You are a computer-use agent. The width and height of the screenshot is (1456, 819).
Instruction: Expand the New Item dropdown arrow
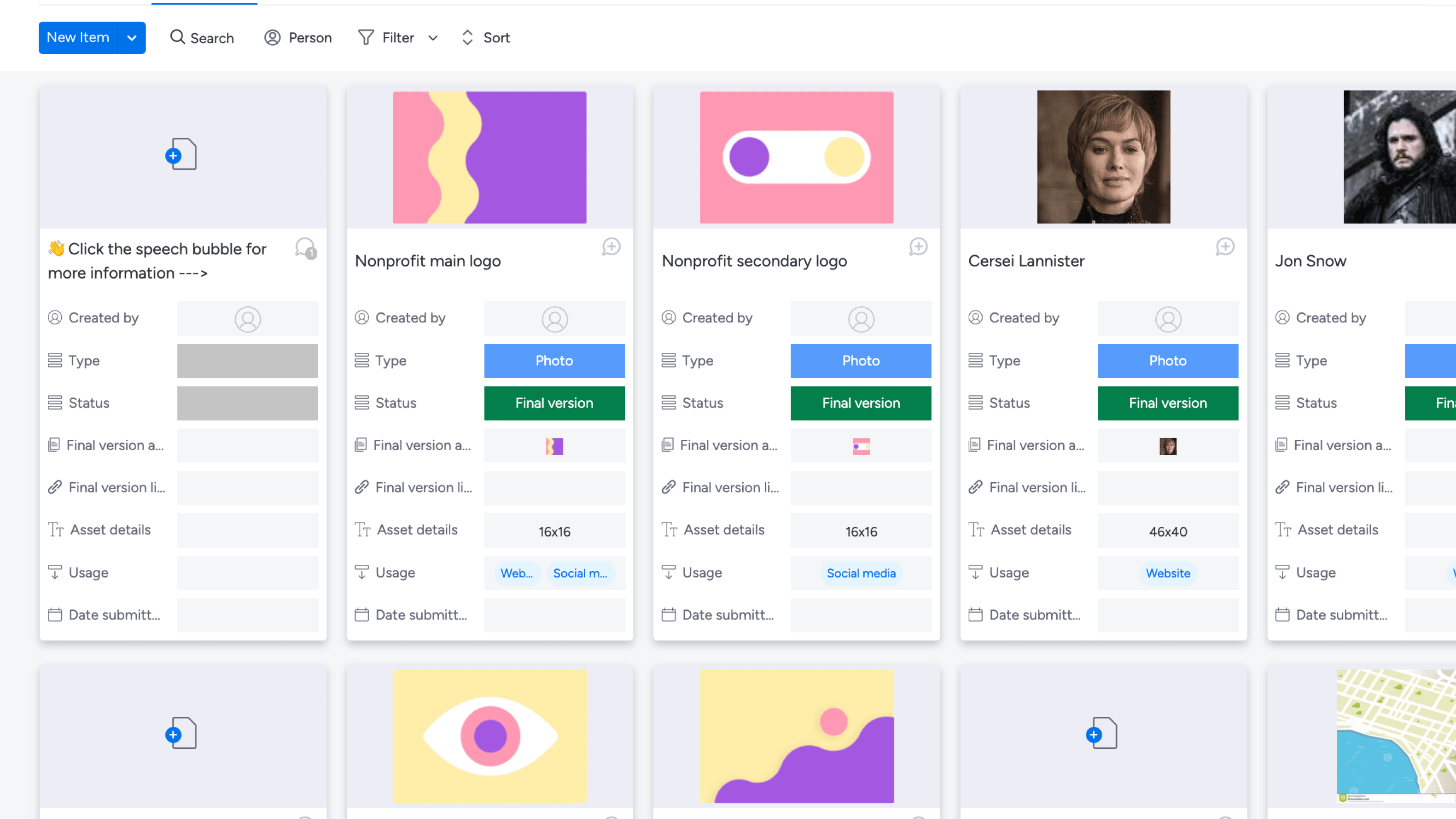[x=132, y=37]
